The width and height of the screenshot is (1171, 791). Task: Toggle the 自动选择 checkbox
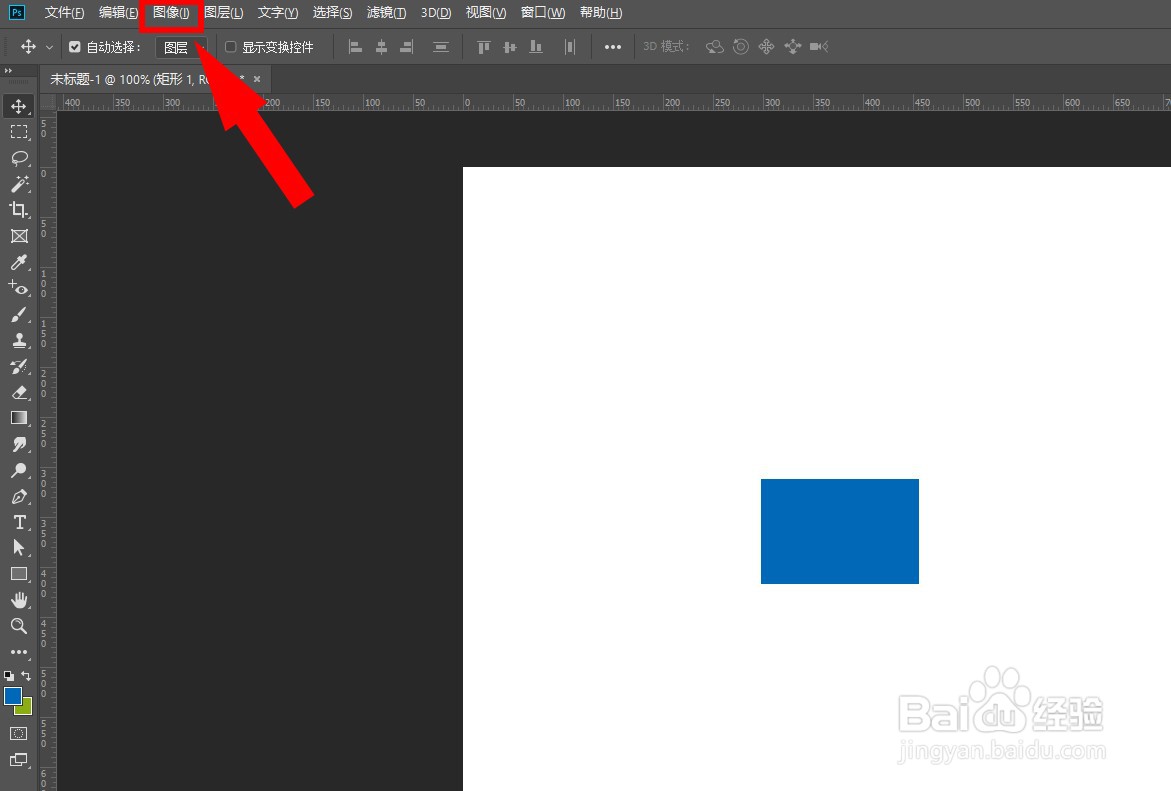pos(75,47)
